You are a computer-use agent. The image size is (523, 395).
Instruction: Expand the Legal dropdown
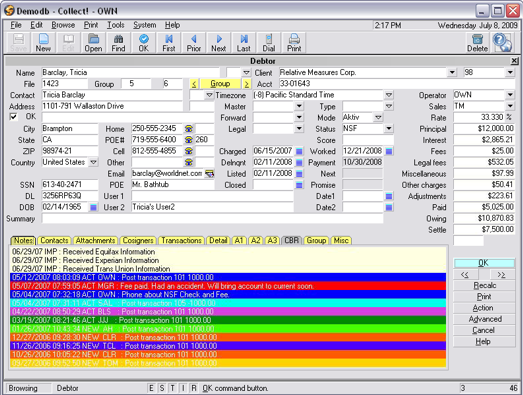click(x=299, y=129)
